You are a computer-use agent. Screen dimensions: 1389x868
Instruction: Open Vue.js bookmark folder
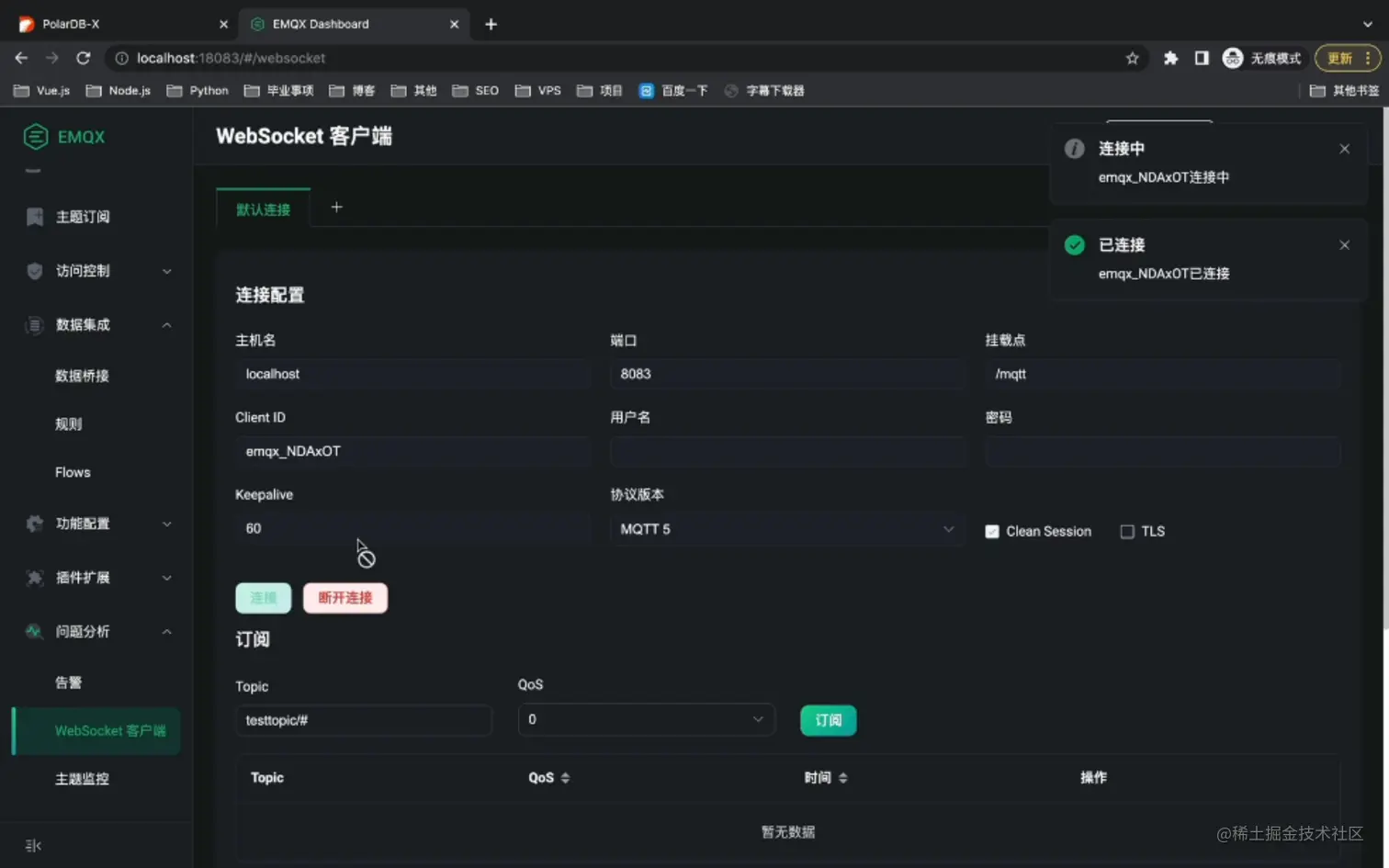pos(42,91)
